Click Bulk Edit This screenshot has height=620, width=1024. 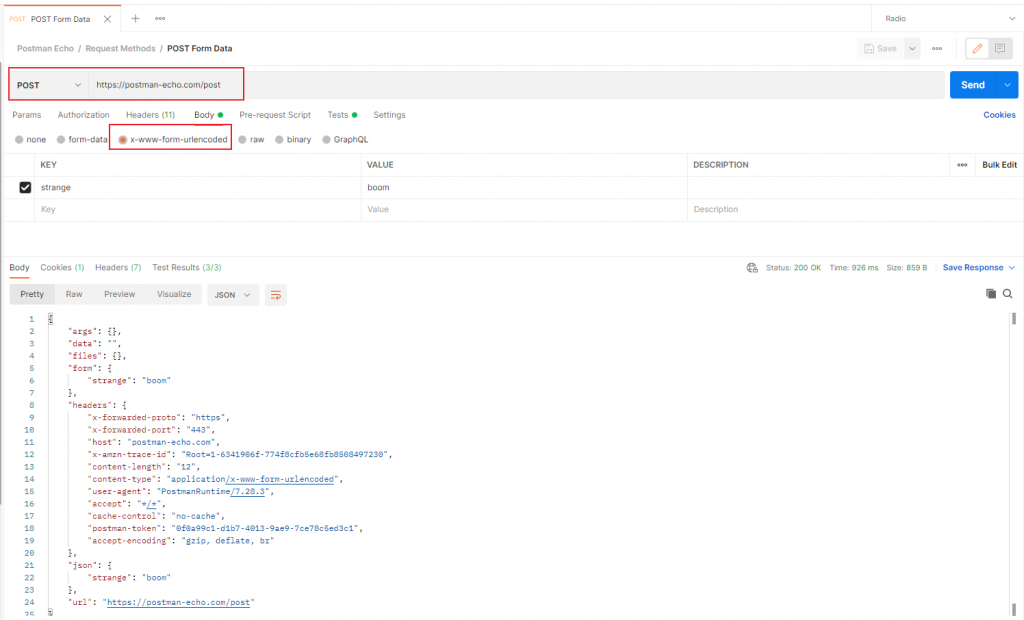(x=999, y=165)
